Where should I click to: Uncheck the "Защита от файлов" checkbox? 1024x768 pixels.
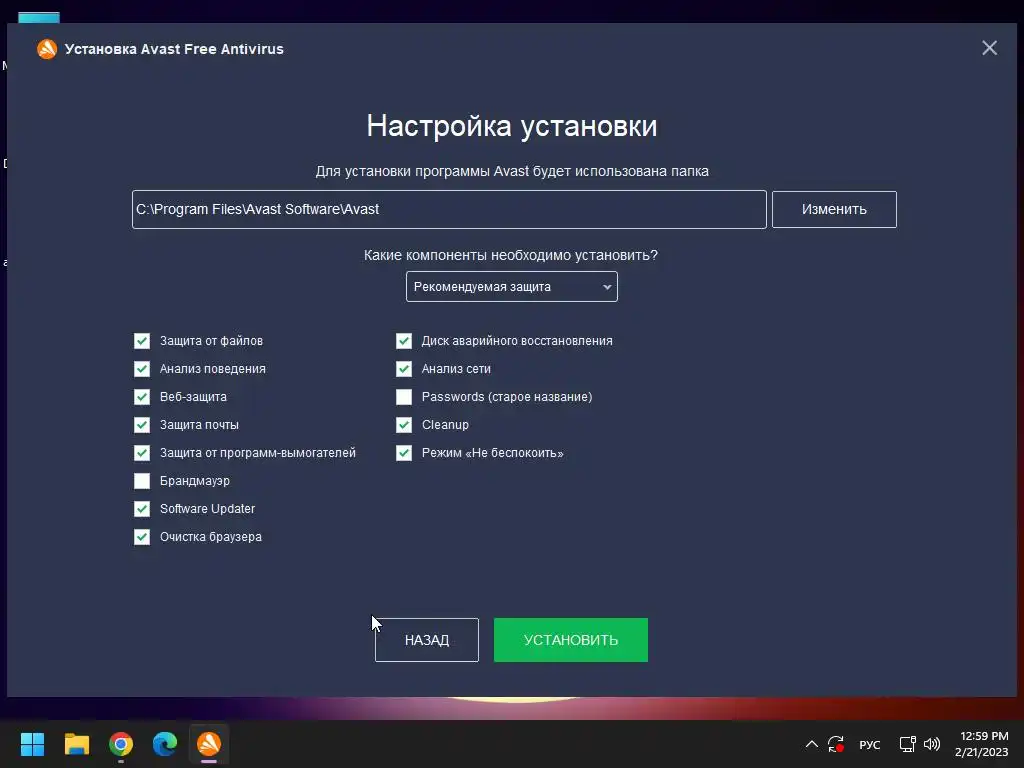click(x=142, y=341)
